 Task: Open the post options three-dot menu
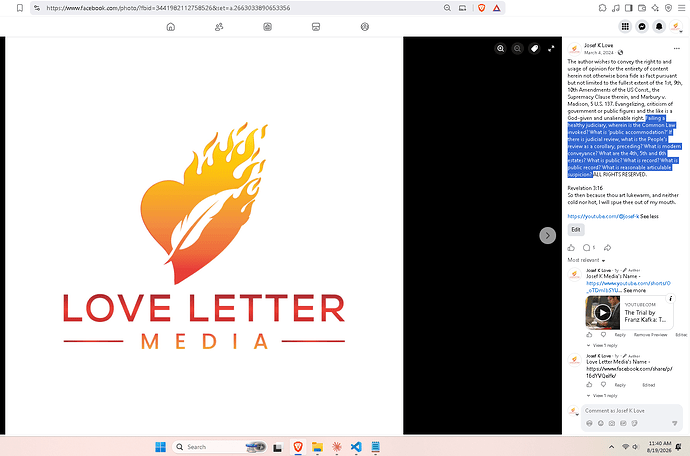676,48
